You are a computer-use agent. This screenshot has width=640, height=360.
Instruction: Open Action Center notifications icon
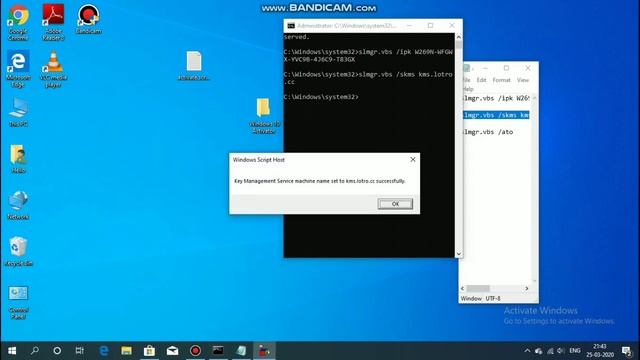[627, 351]
